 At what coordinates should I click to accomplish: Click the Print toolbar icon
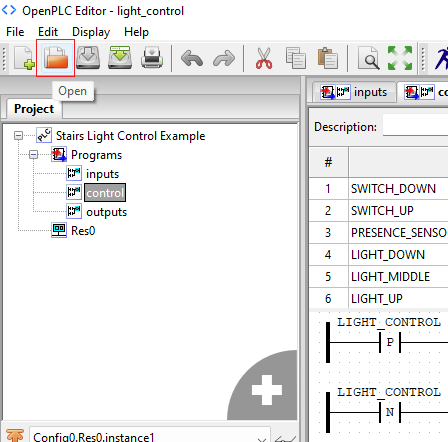point(152,58)
